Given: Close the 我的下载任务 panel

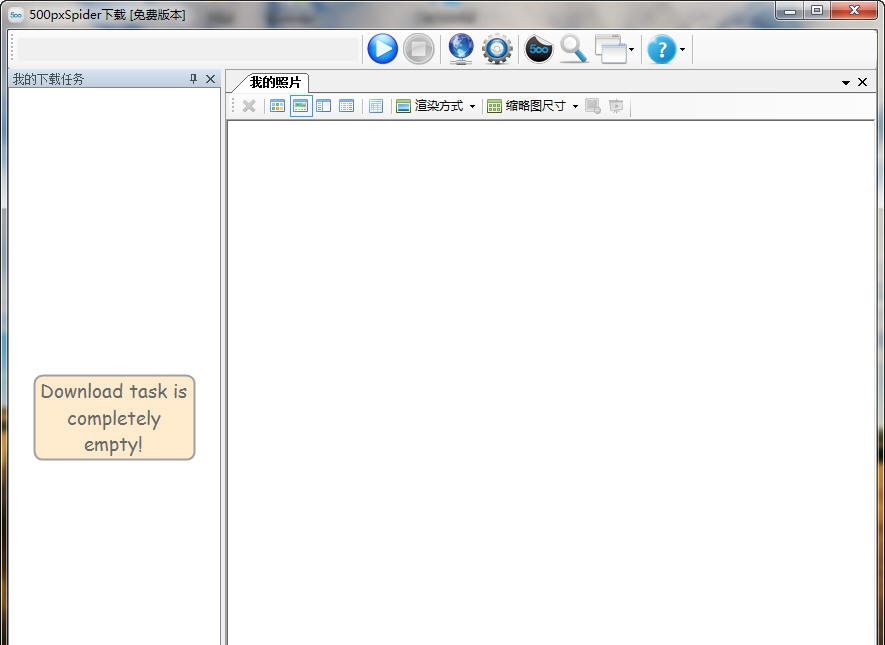Looking at the screenshot, I should tap(209, 79).
